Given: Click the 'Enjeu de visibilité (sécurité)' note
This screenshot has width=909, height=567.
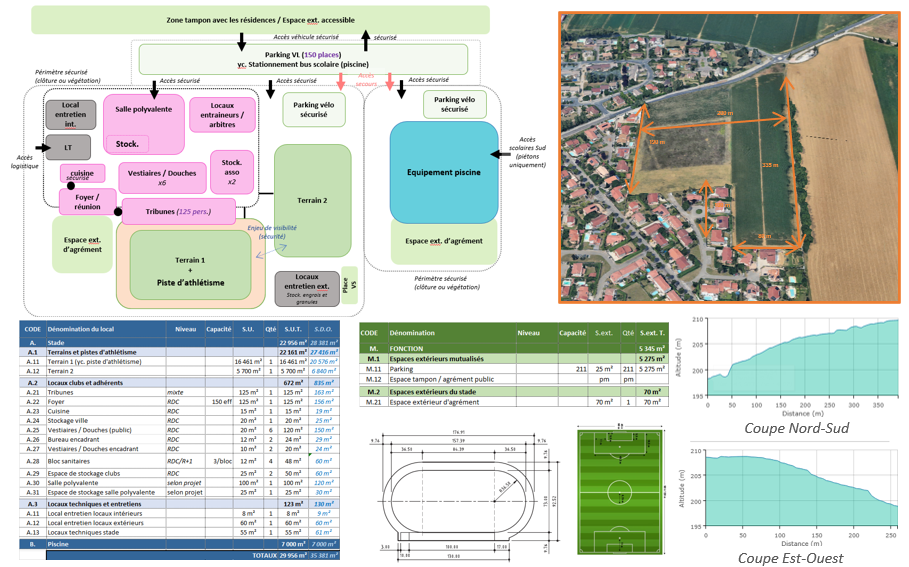Looking at the screenshot, I should (272, 232).
